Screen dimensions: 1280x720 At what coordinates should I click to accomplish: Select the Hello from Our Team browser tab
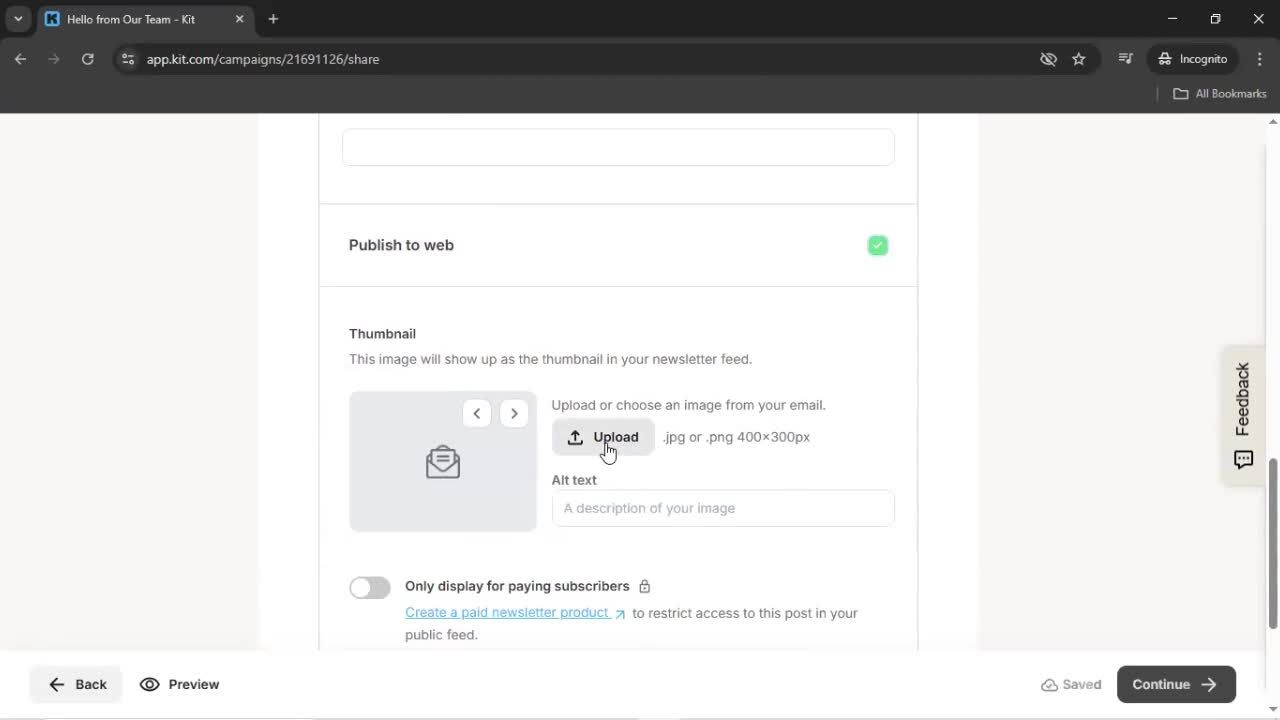click(x=130, y=18)
